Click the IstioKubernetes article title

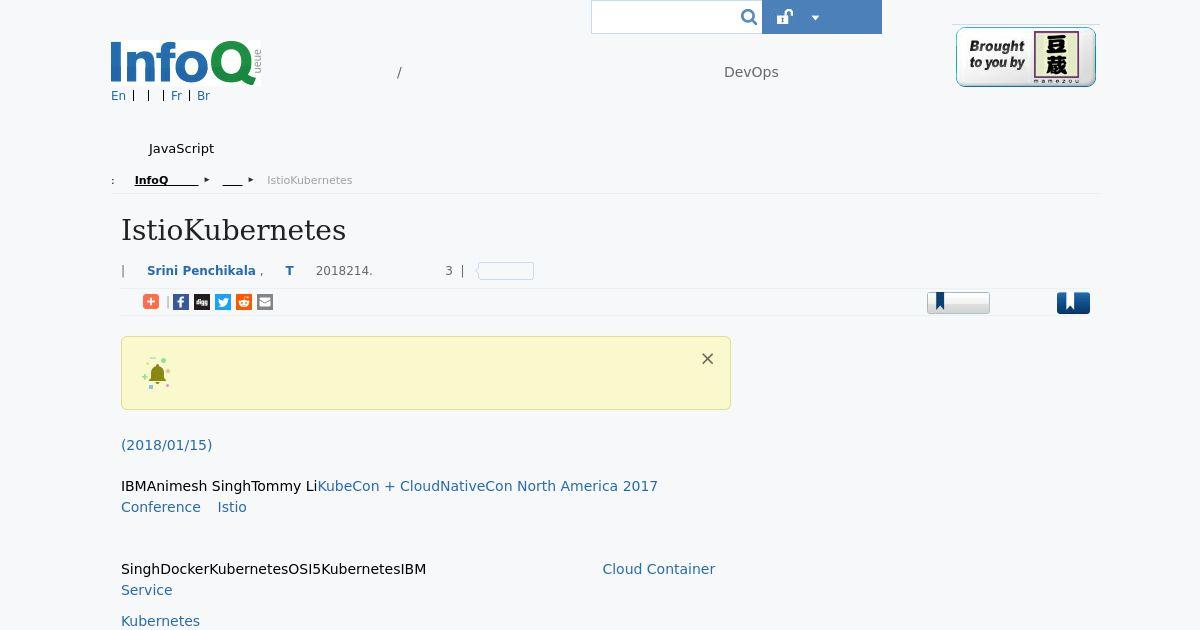233,230
